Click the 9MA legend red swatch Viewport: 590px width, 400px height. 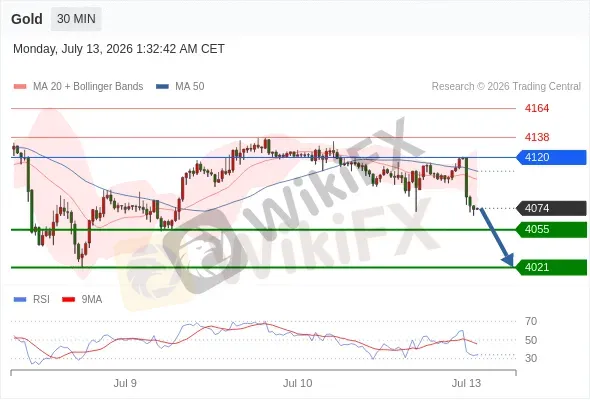(x=68, y=300)
